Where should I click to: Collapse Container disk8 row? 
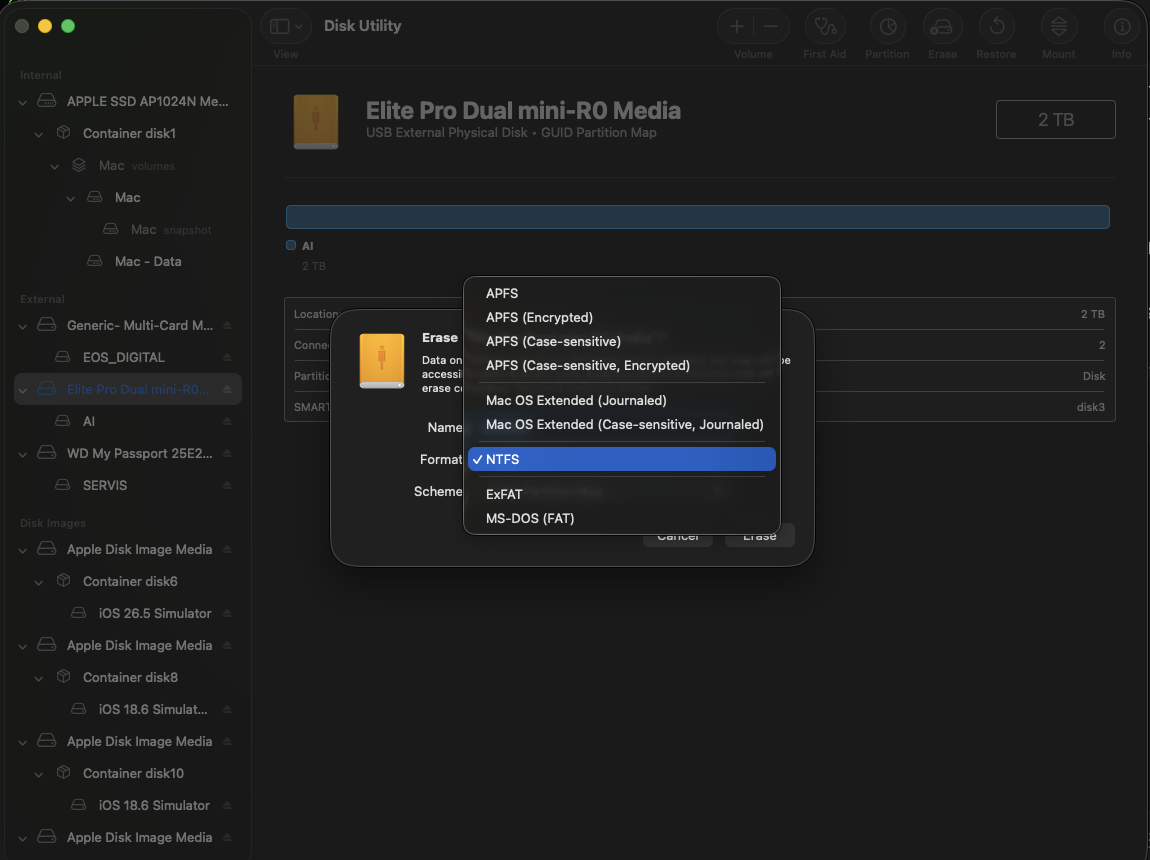tap(39, 678)
